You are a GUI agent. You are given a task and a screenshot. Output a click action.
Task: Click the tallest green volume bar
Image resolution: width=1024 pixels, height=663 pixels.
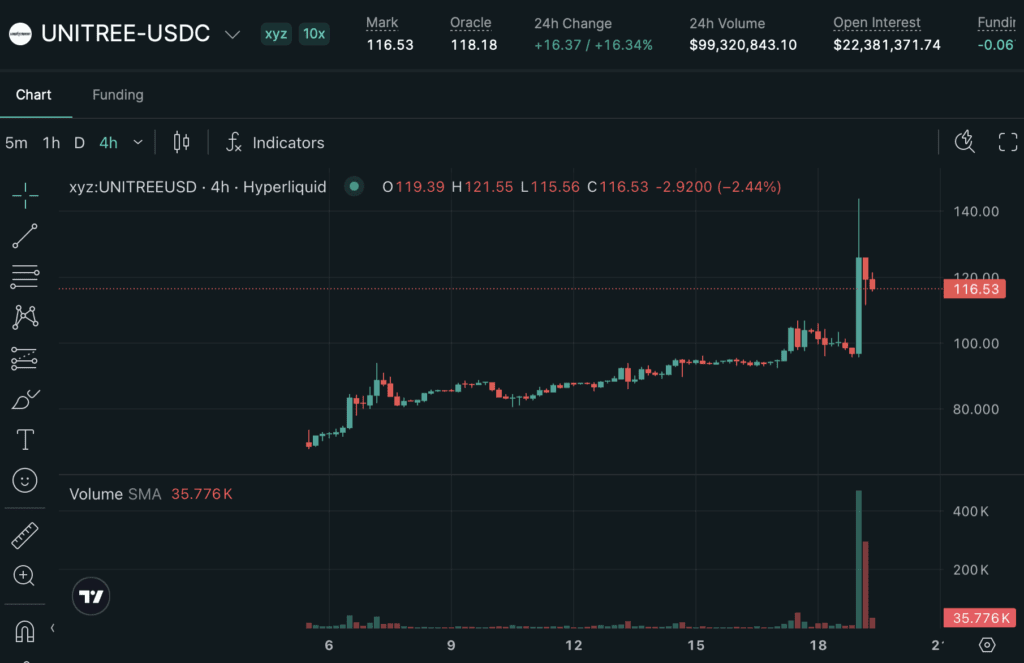tap(859, 559)
